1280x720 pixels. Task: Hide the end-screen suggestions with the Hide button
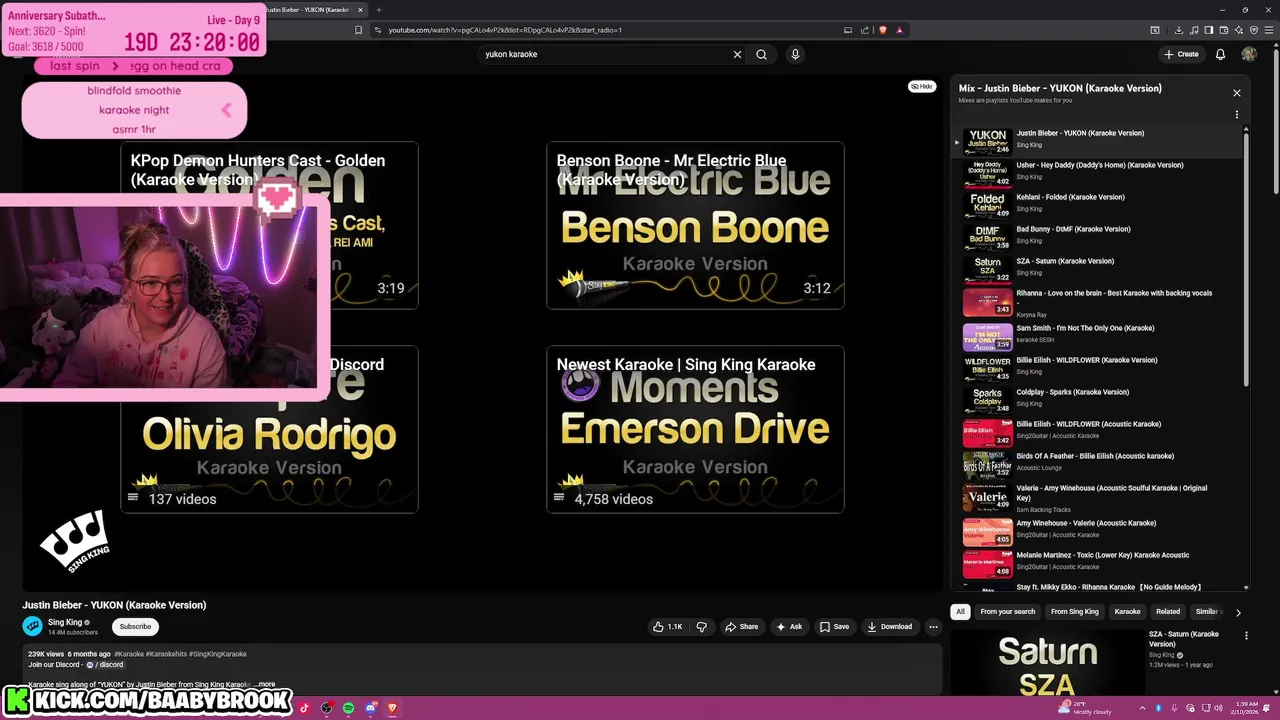[921, 87]
